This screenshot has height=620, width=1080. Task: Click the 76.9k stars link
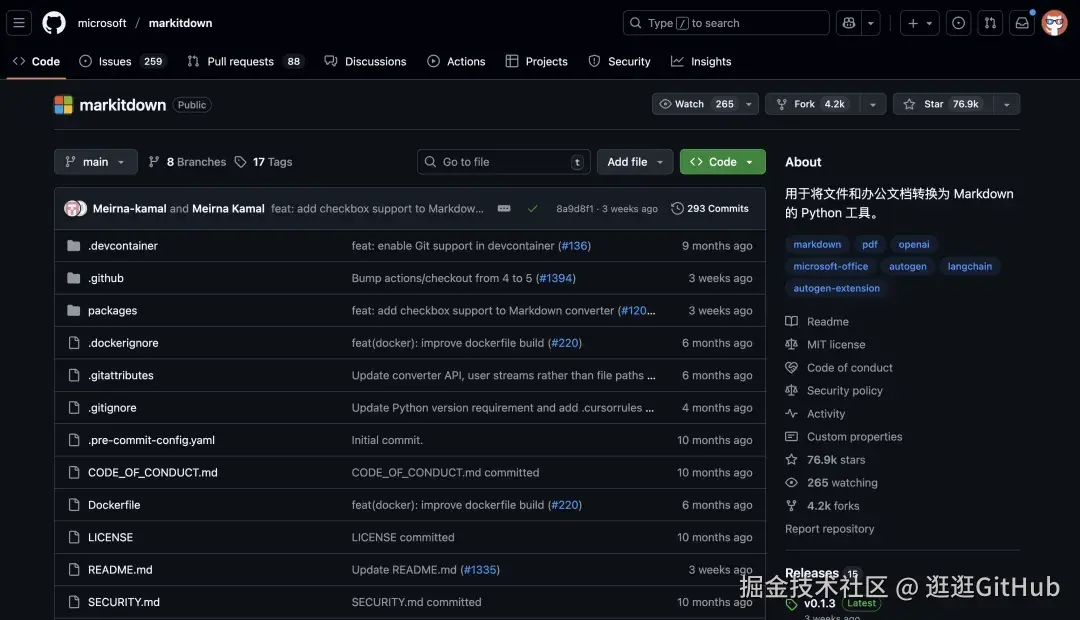[835, 459]
